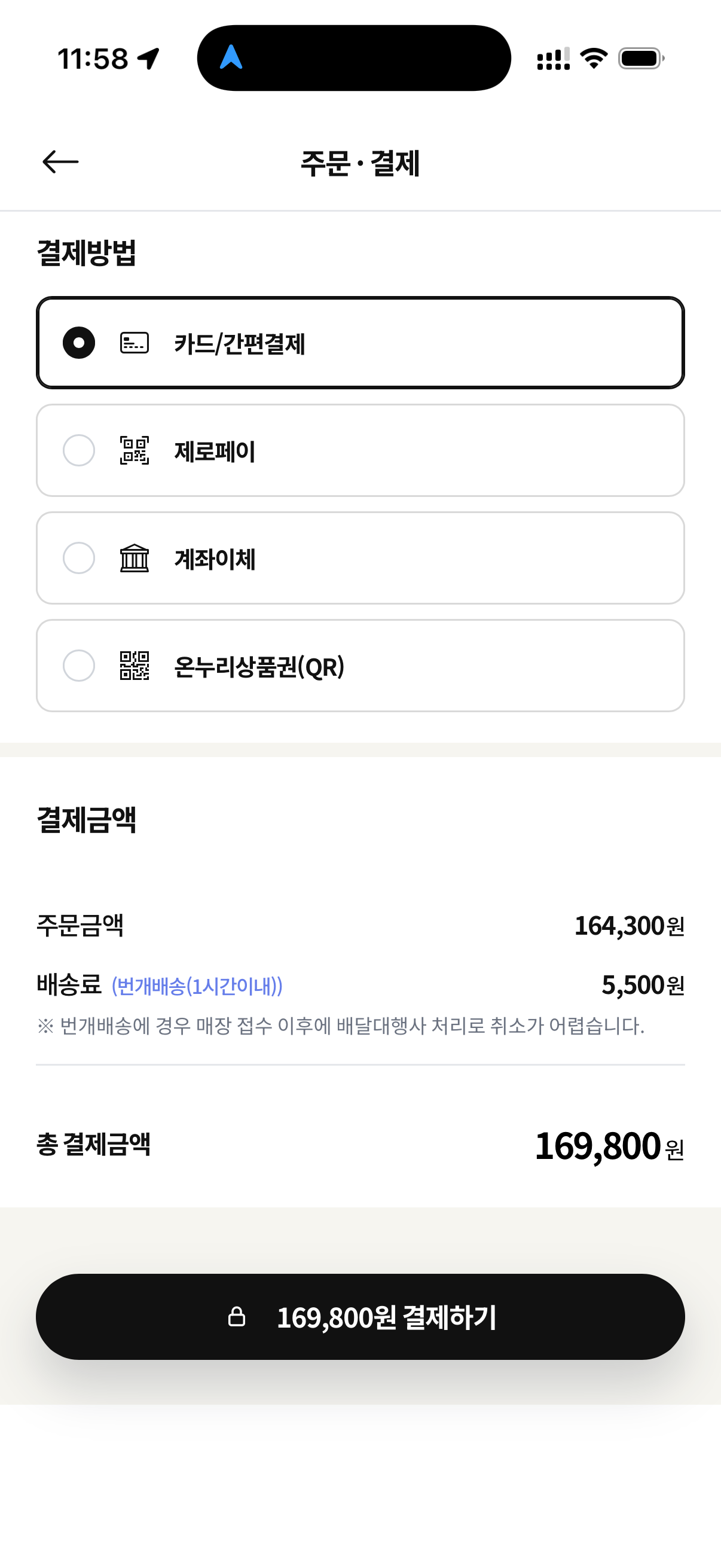Tap the battery status icon
The width and height of the screenshot is (721, 1568).
click(x=641, y=59)
